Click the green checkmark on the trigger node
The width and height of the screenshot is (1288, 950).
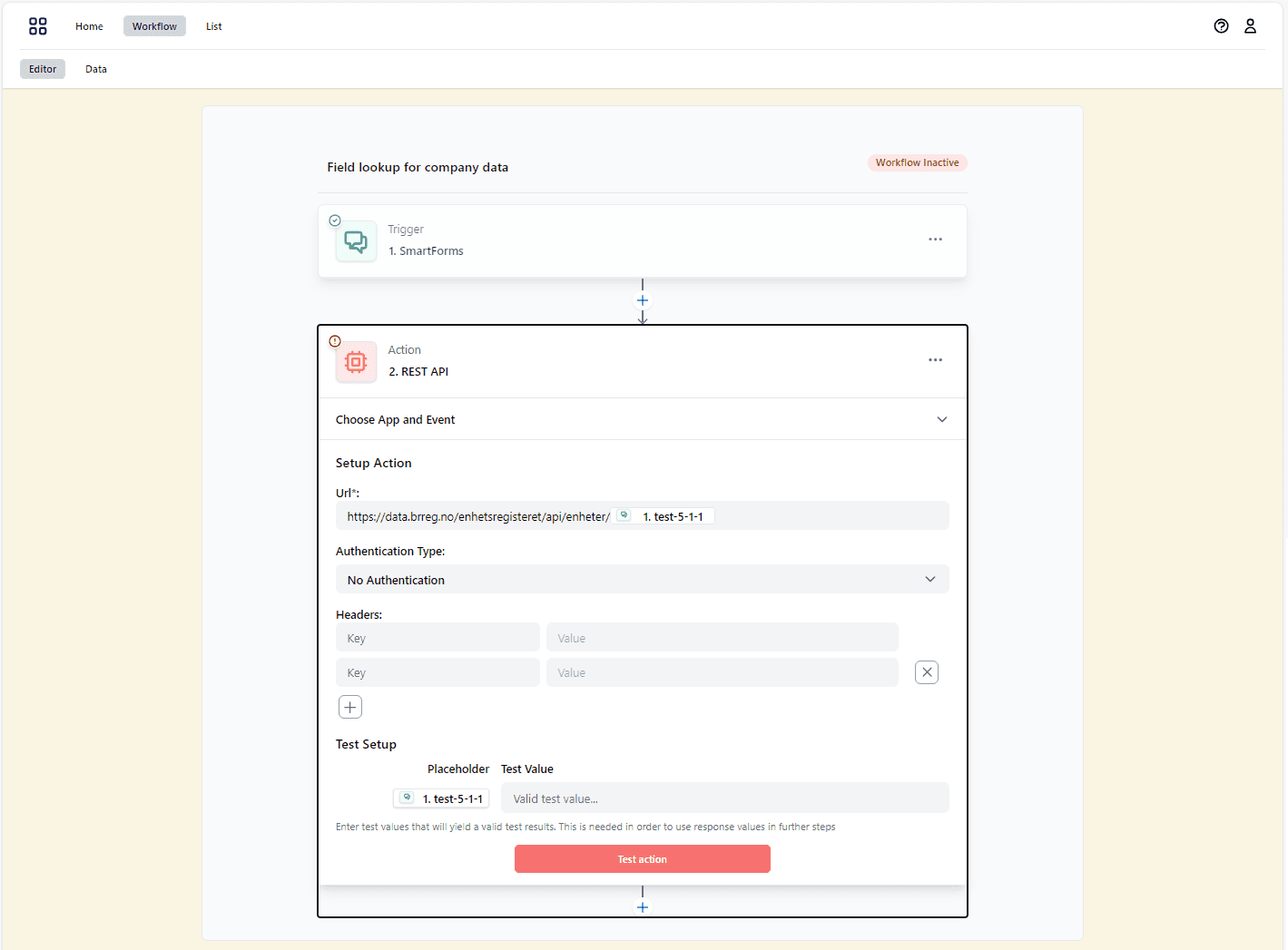click(x=335, y=220)
